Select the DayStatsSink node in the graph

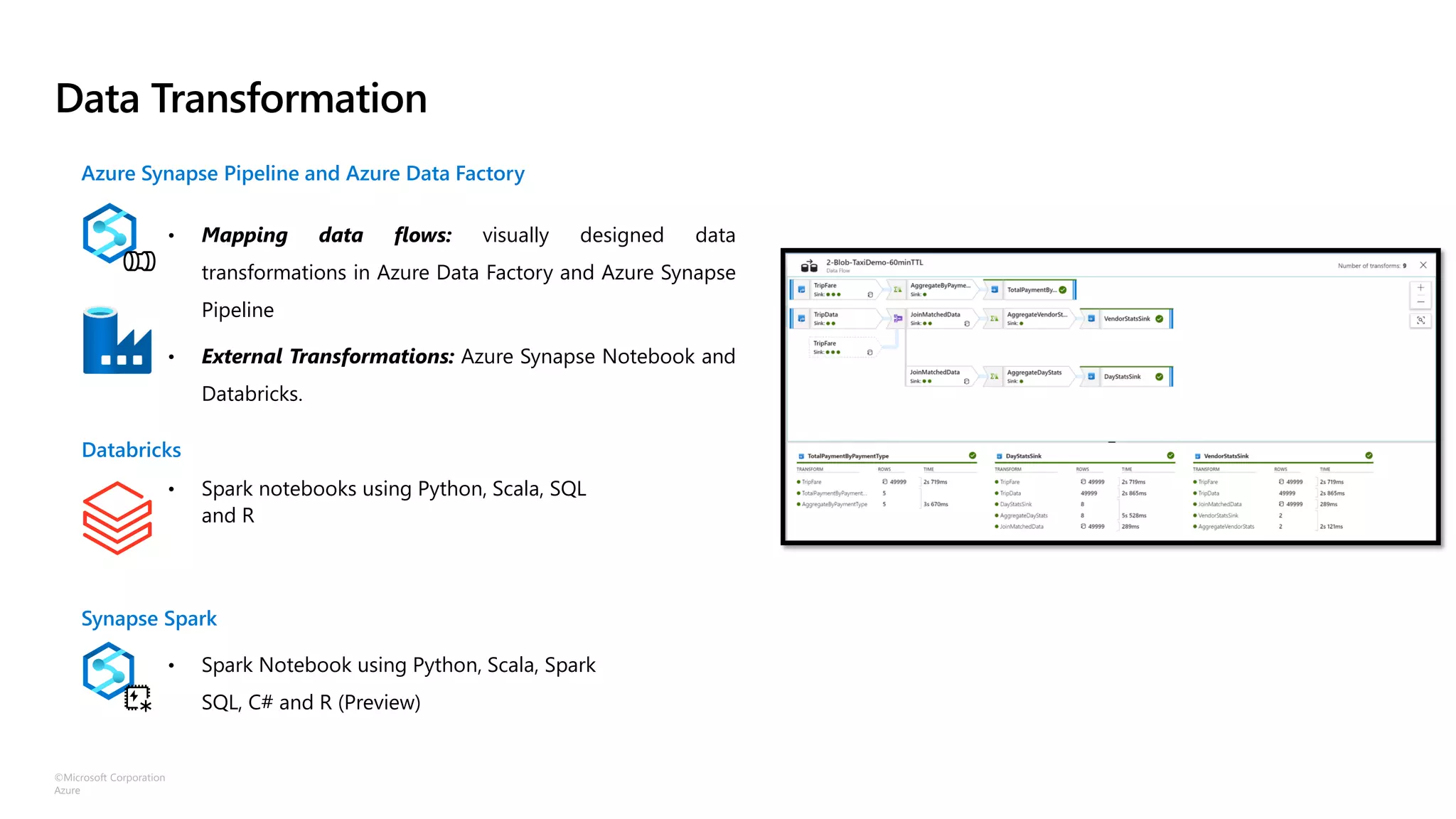point(1126,376)
